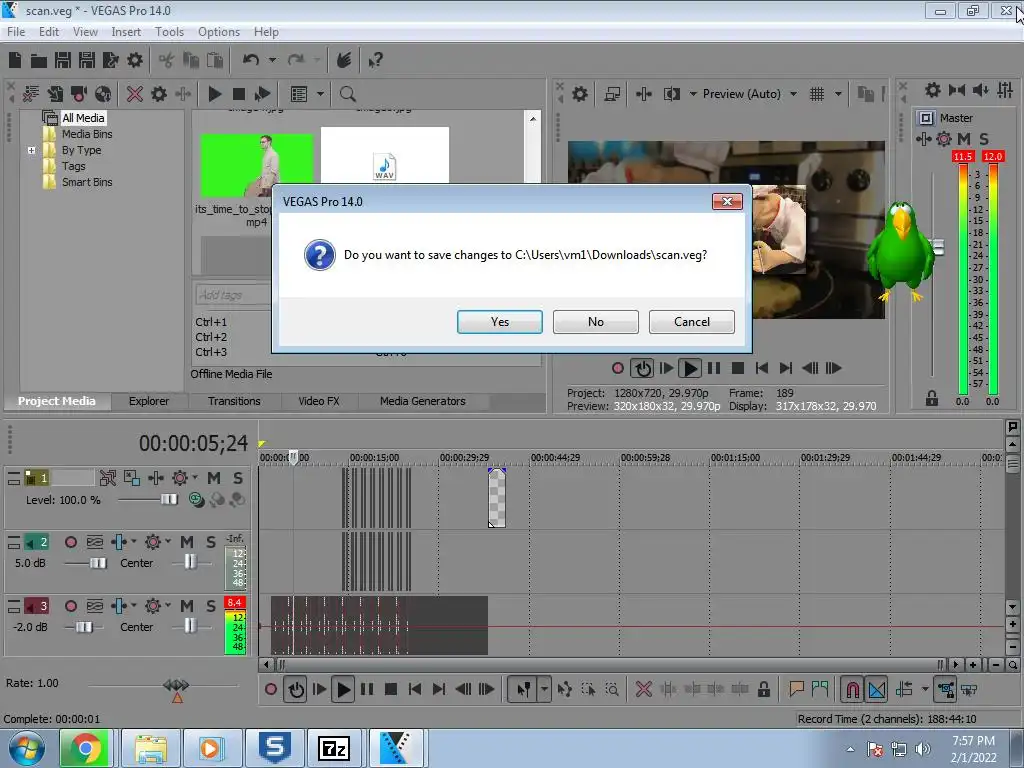This screenshot has width=1024, height=768.
Task: Open Video Preview project properties gear
Action: click(580, 94)
